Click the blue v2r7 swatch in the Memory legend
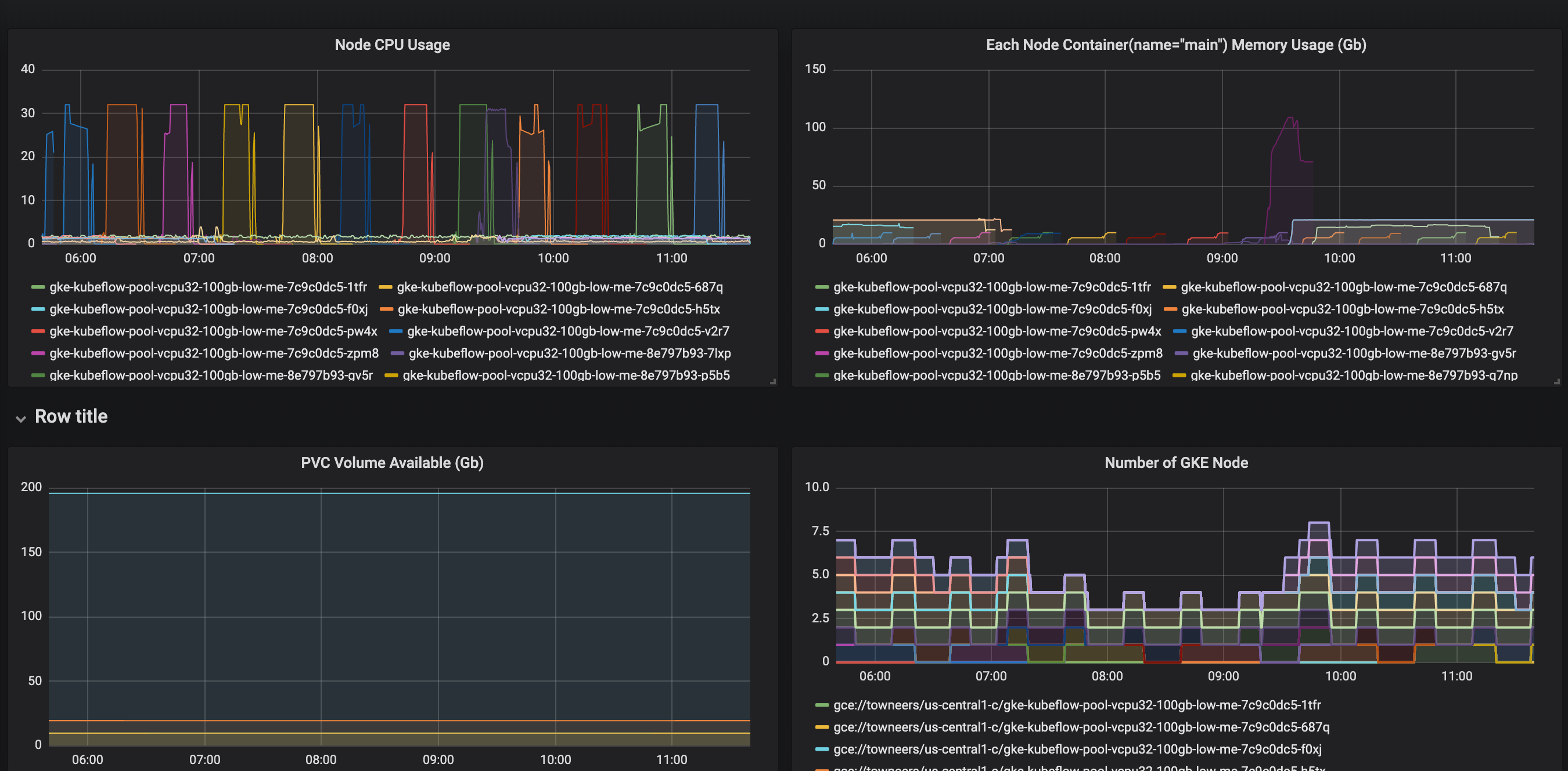 1179,331
